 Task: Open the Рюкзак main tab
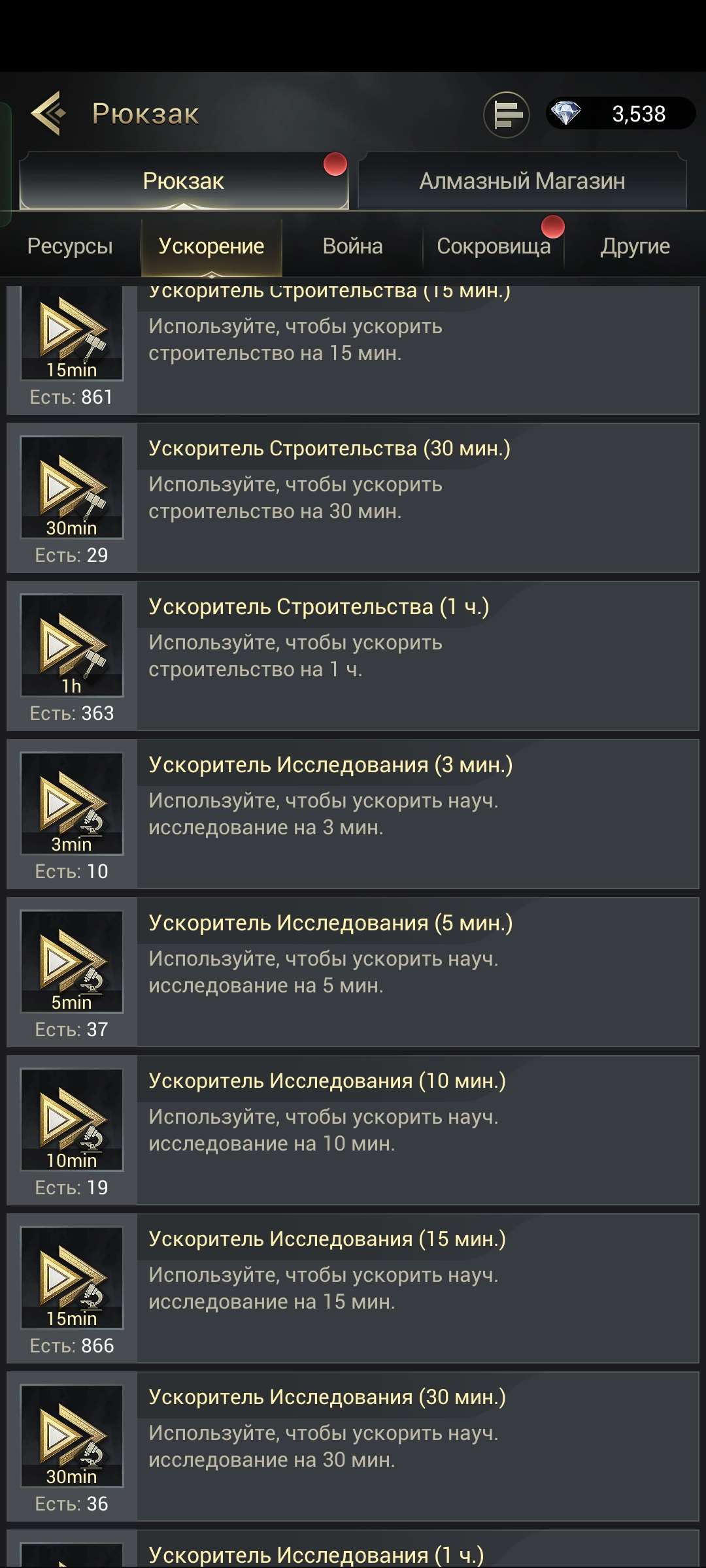click(184, 181)
